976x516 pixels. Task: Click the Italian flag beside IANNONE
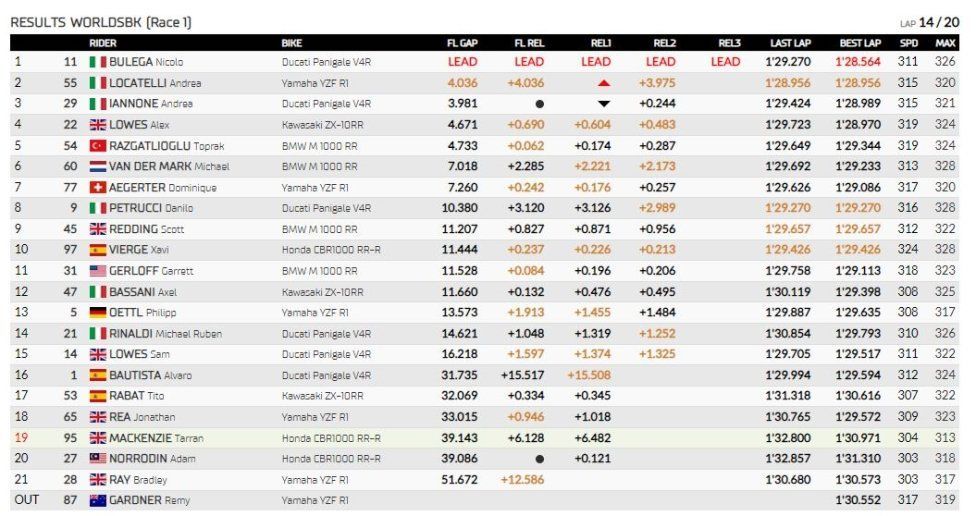pyautogui.click(x=98, y=104)
